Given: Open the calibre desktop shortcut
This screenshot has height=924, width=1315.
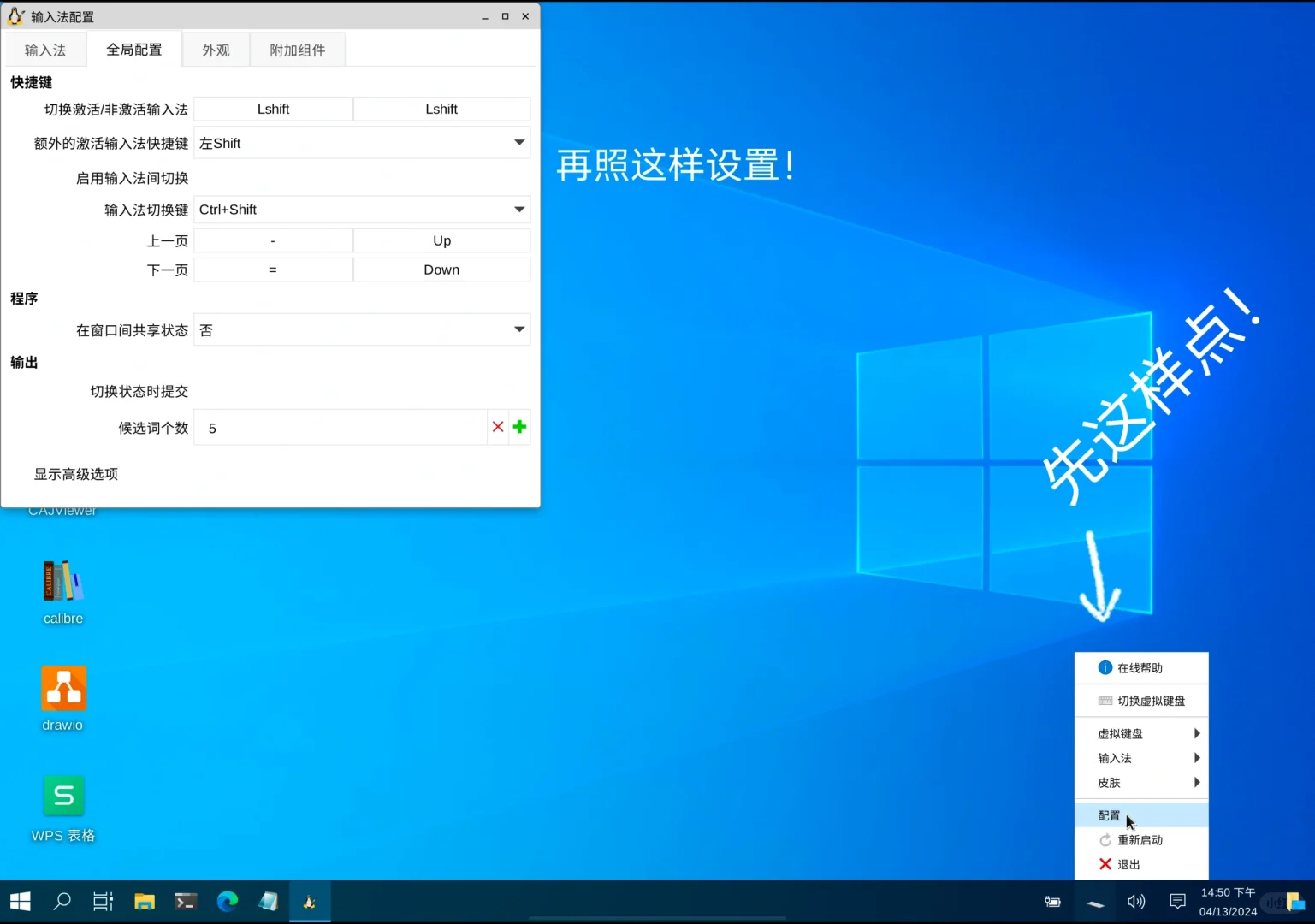Looking at the screenshot, I should pos(63,591).
